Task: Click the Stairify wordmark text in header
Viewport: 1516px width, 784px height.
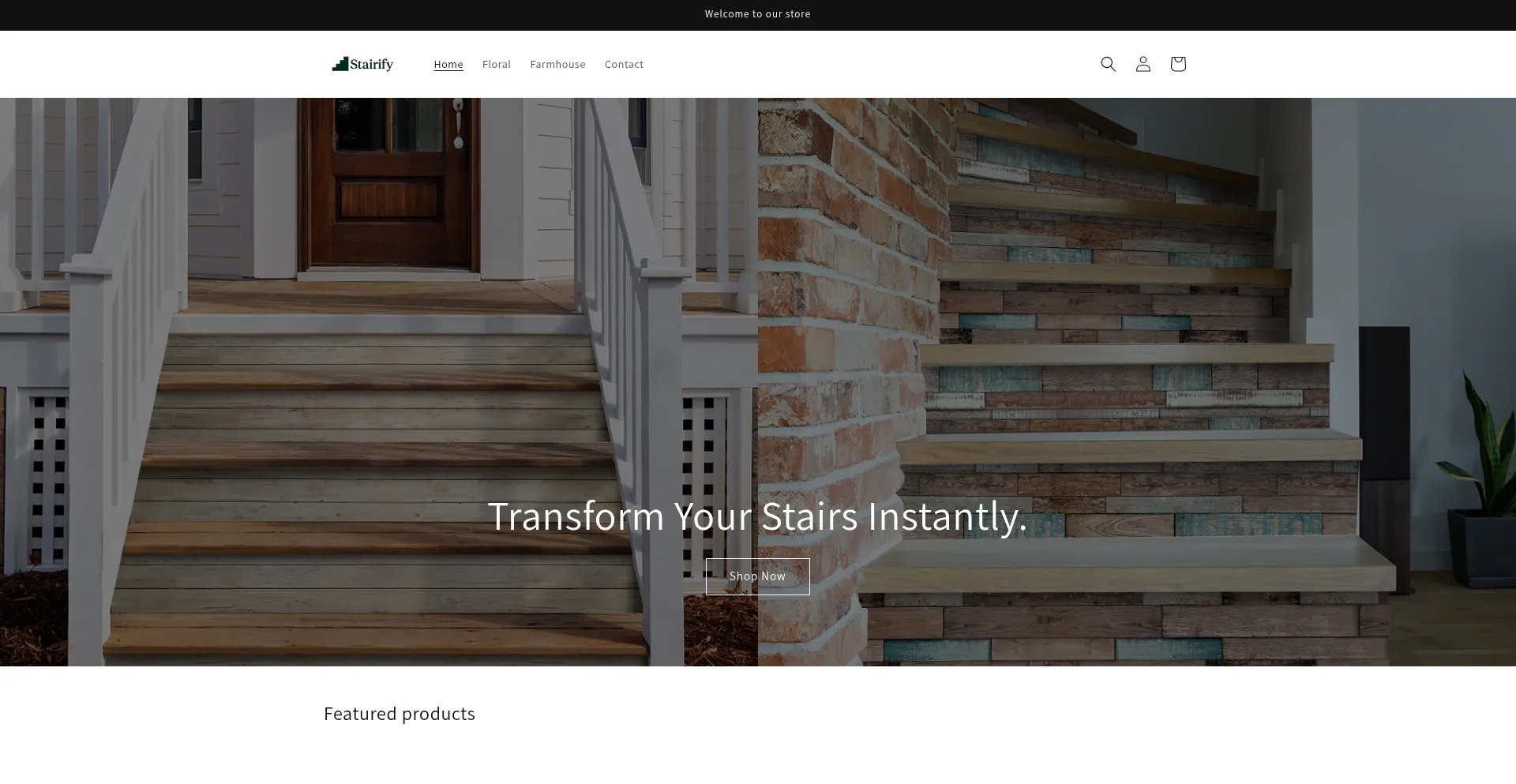Action: (x=372, y=65)
